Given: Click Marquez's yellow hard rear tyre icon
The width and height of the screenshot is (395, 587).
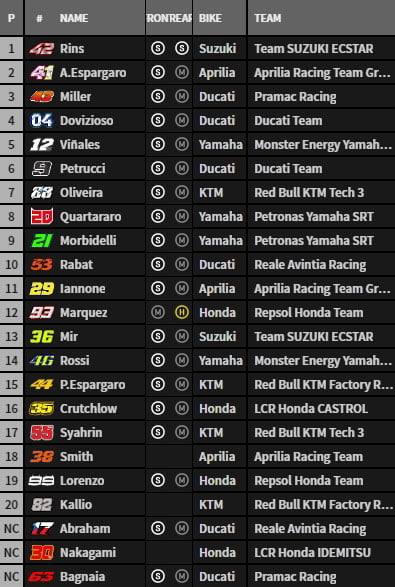Looking at the screenshot, I should point(182,312).
